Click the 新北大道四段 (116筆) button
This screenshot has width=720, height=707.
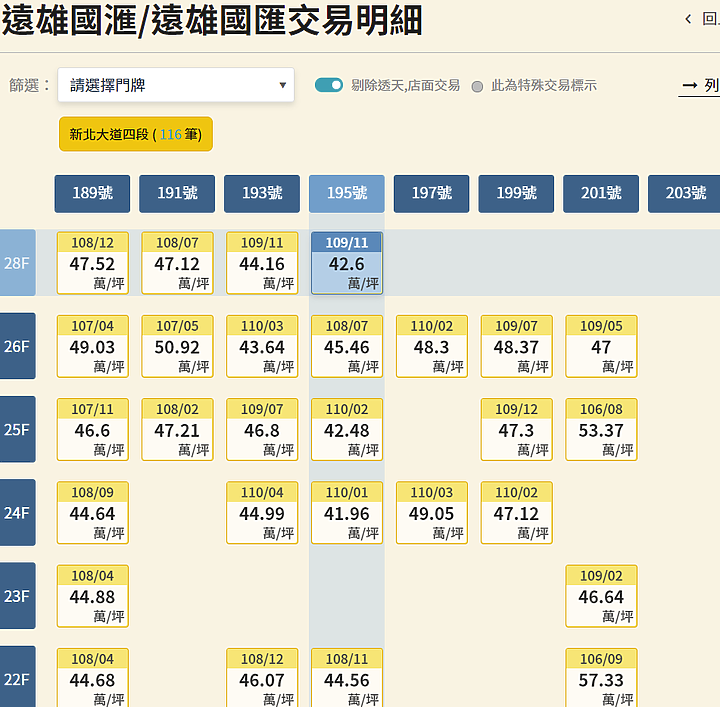click(136, 134)
